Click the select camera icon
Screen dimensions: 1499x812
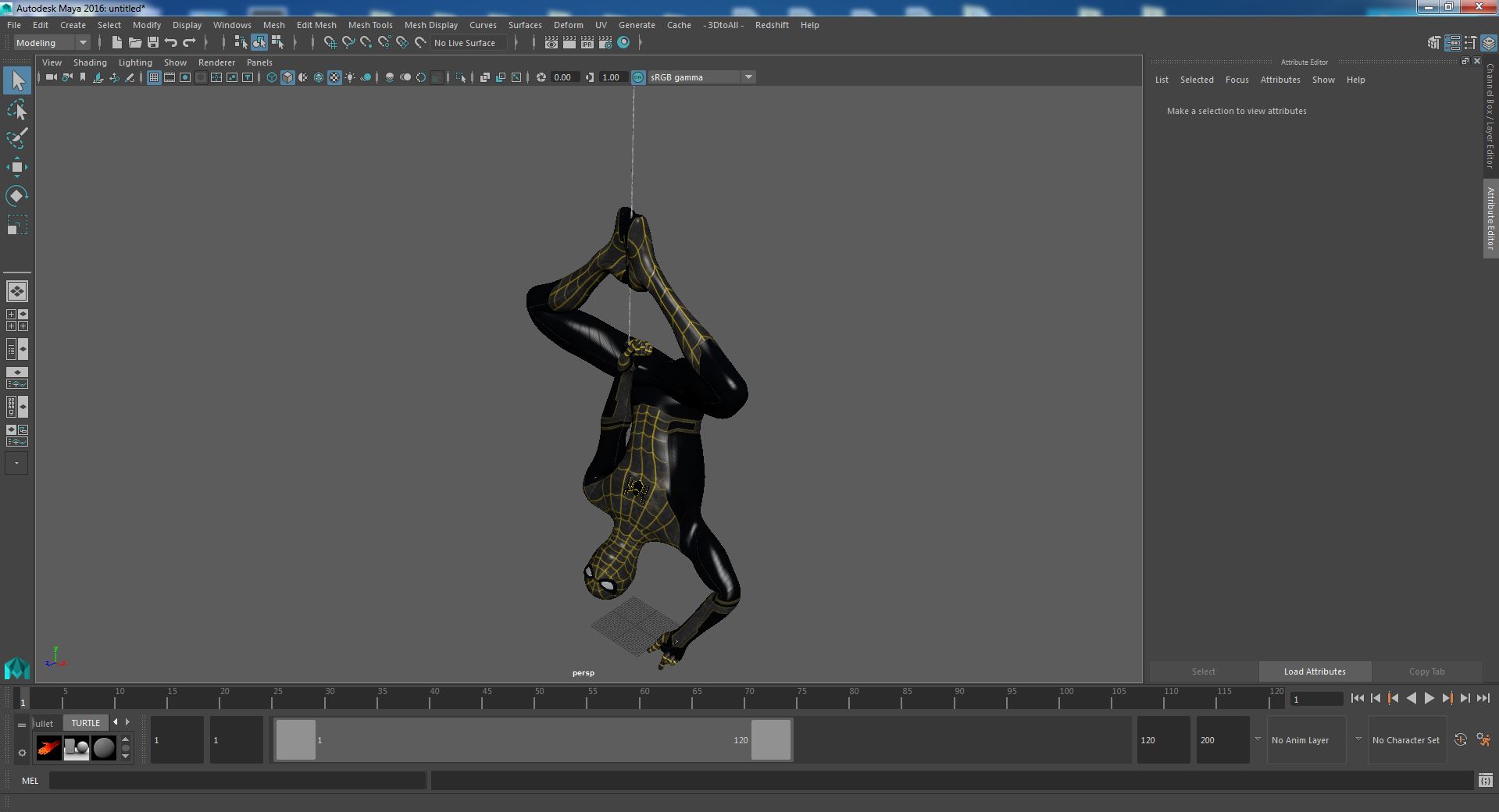[x=51, y=77]
